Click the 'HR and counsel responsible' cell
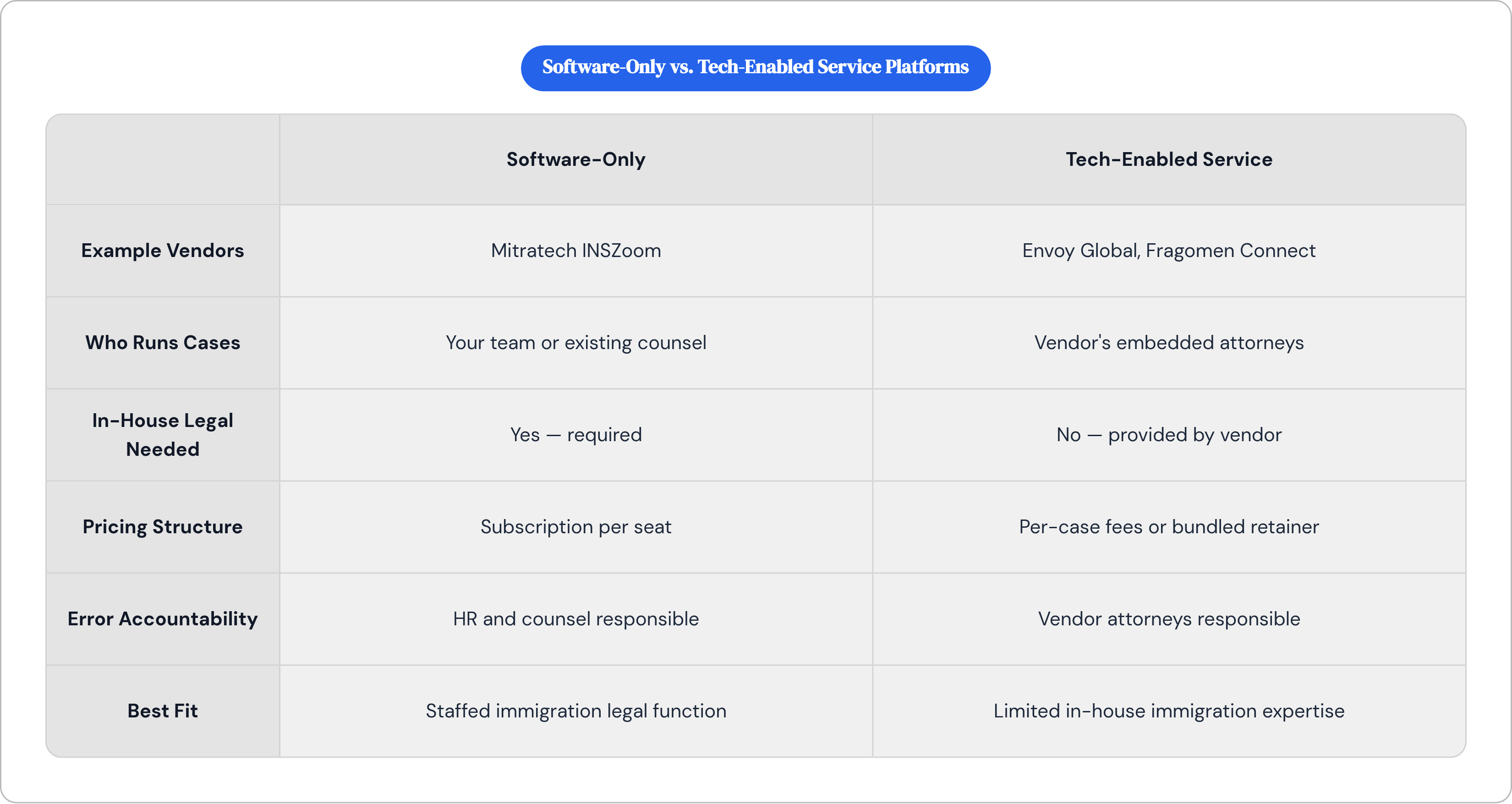 tap(576, 619)
